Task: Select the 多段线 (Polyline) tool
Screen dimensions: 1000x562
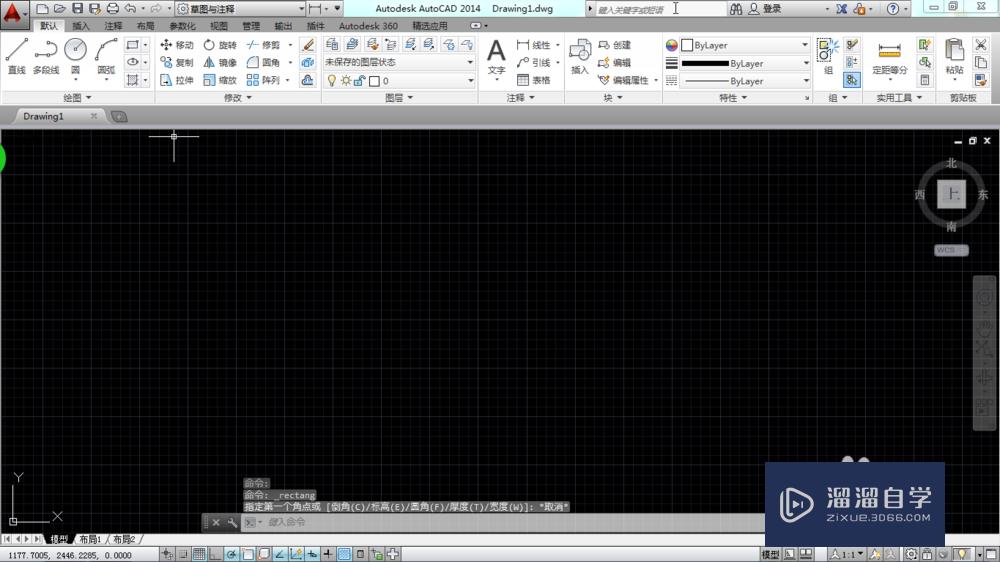Action: click(x=46, y=55)
